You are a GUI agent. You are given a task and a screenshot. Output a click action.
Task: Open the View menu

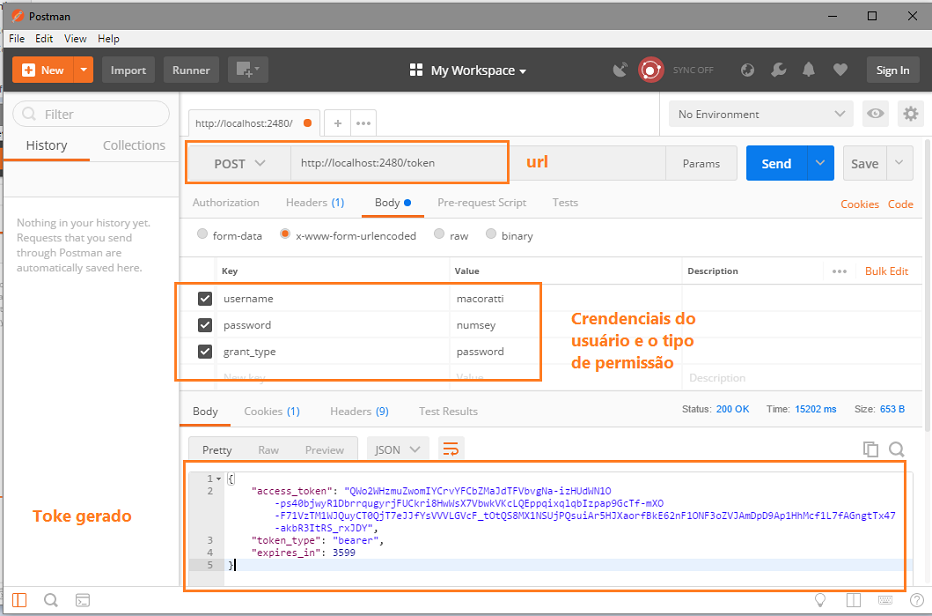pos(75,39)
